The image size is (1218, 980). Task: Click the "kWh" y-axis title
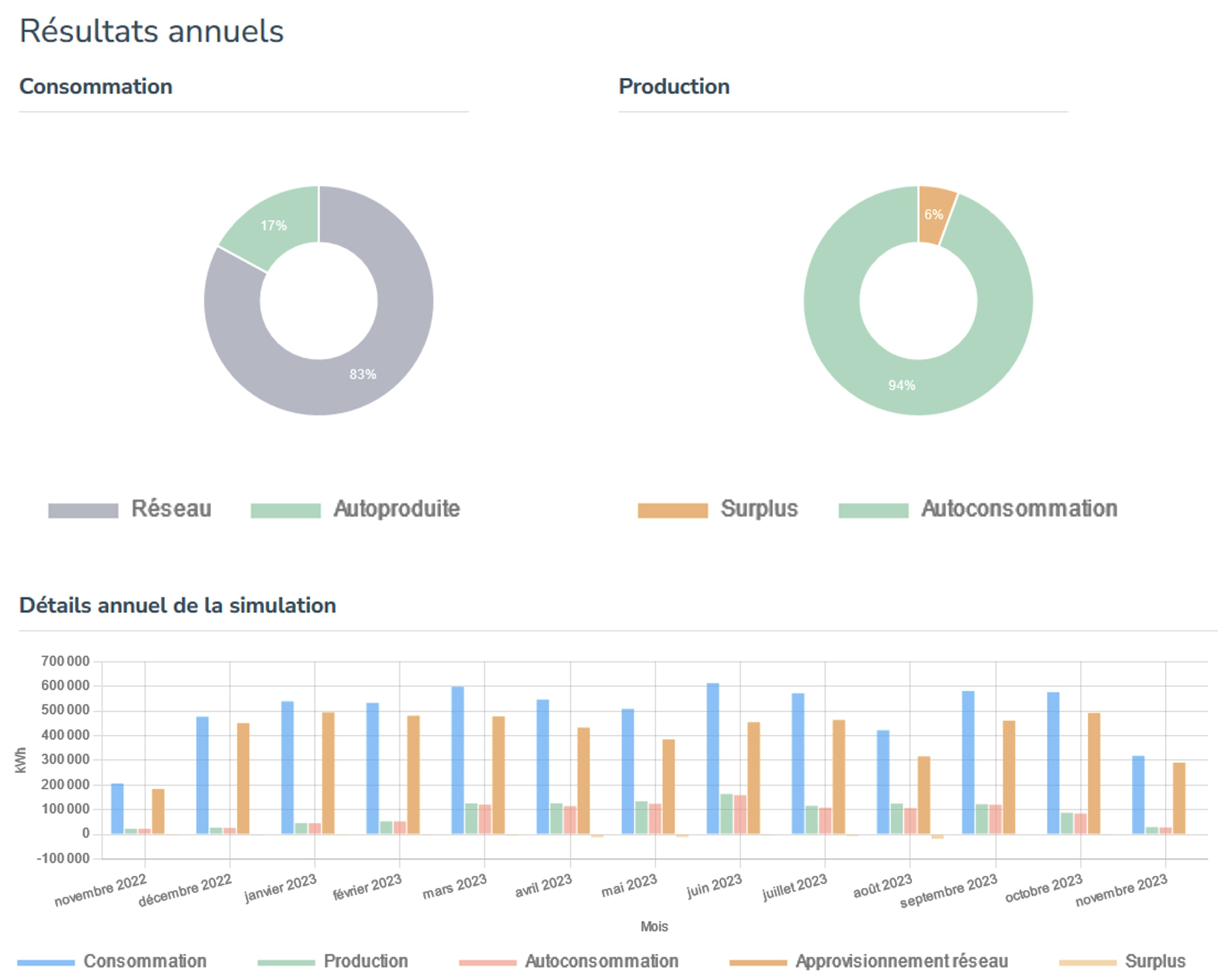pyautogui.click(x=20, y=760)
